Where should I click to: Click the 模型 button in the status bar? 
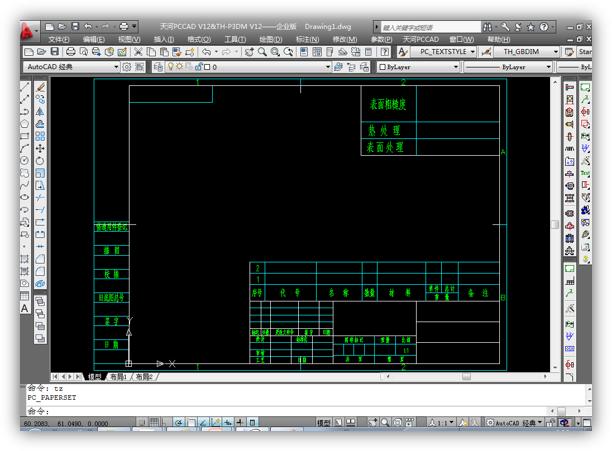tap(324, 424)
